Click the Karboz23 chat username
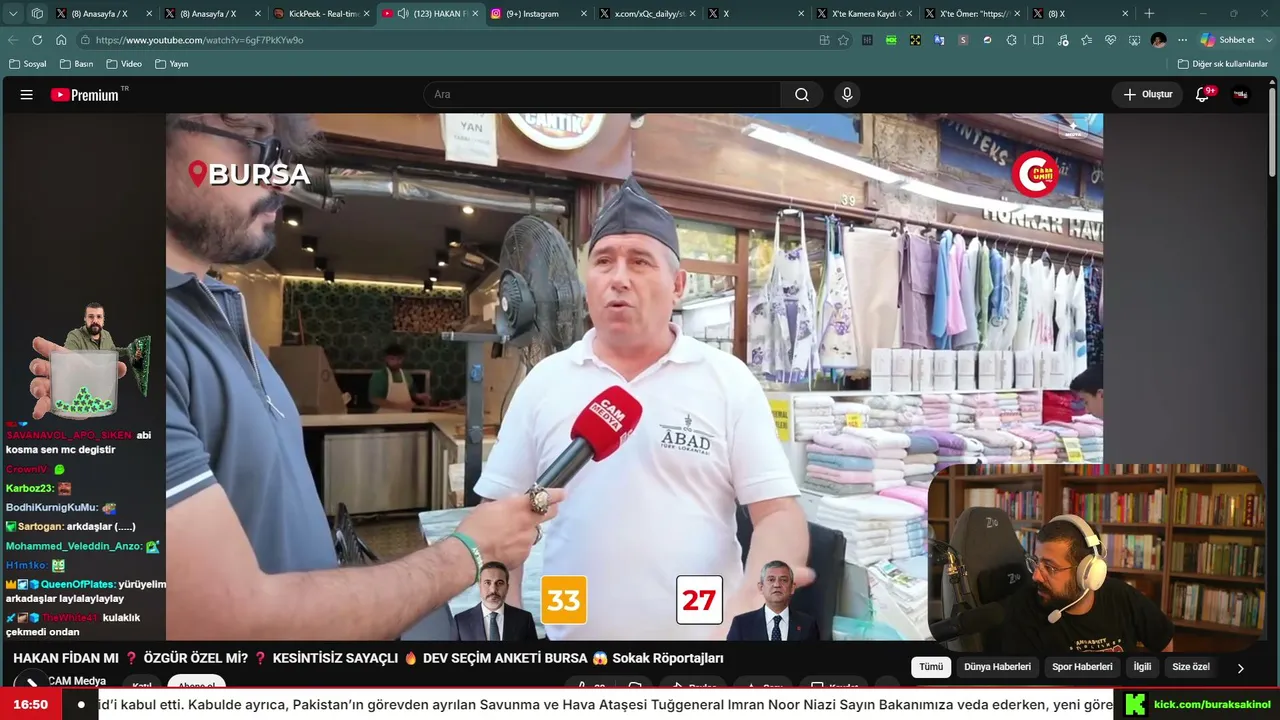Screen dimensions: 1280x720 tap(29, 489)
